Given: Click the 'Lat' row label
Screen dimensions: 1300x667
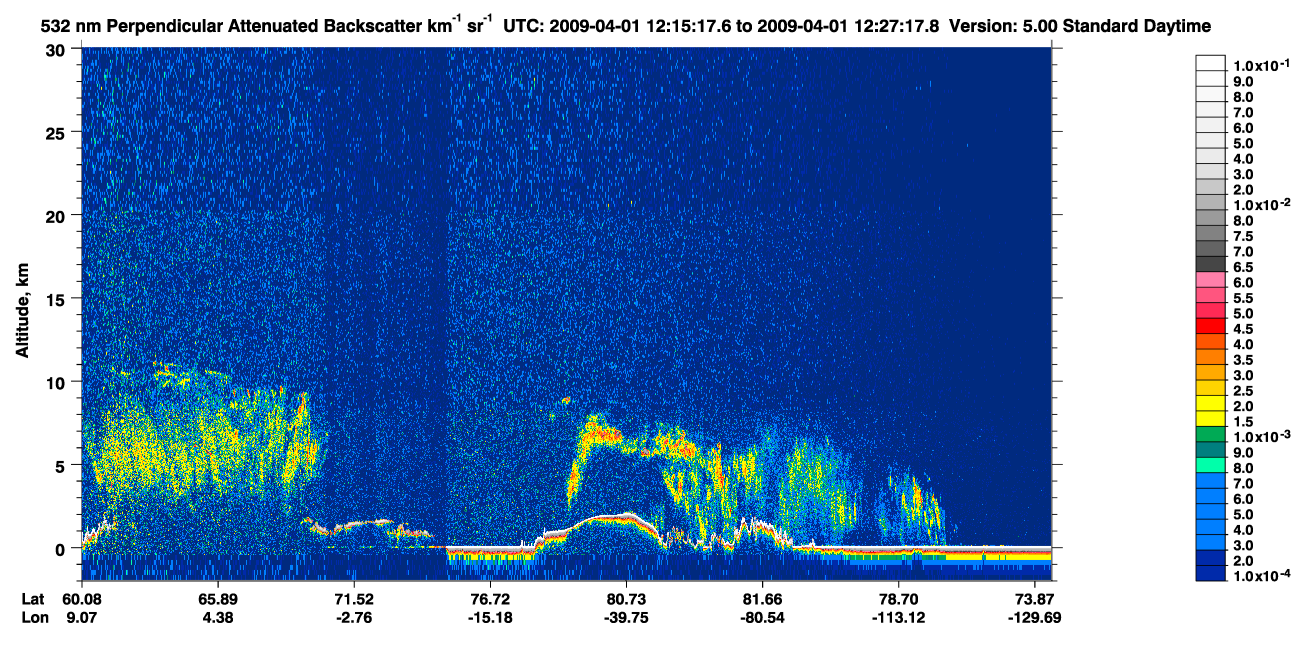Looking at the screenshot, I should click(x=33, y=598).
